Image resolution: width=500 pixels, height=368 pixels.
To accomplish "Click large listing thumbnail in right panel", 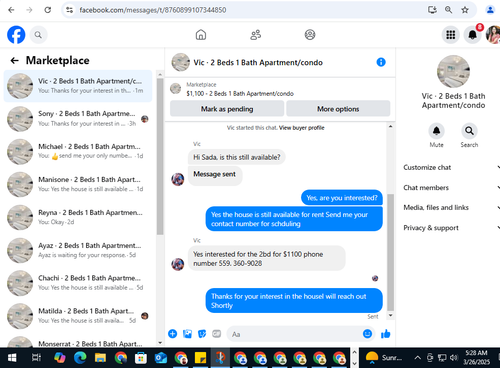I will pos(453,71).
